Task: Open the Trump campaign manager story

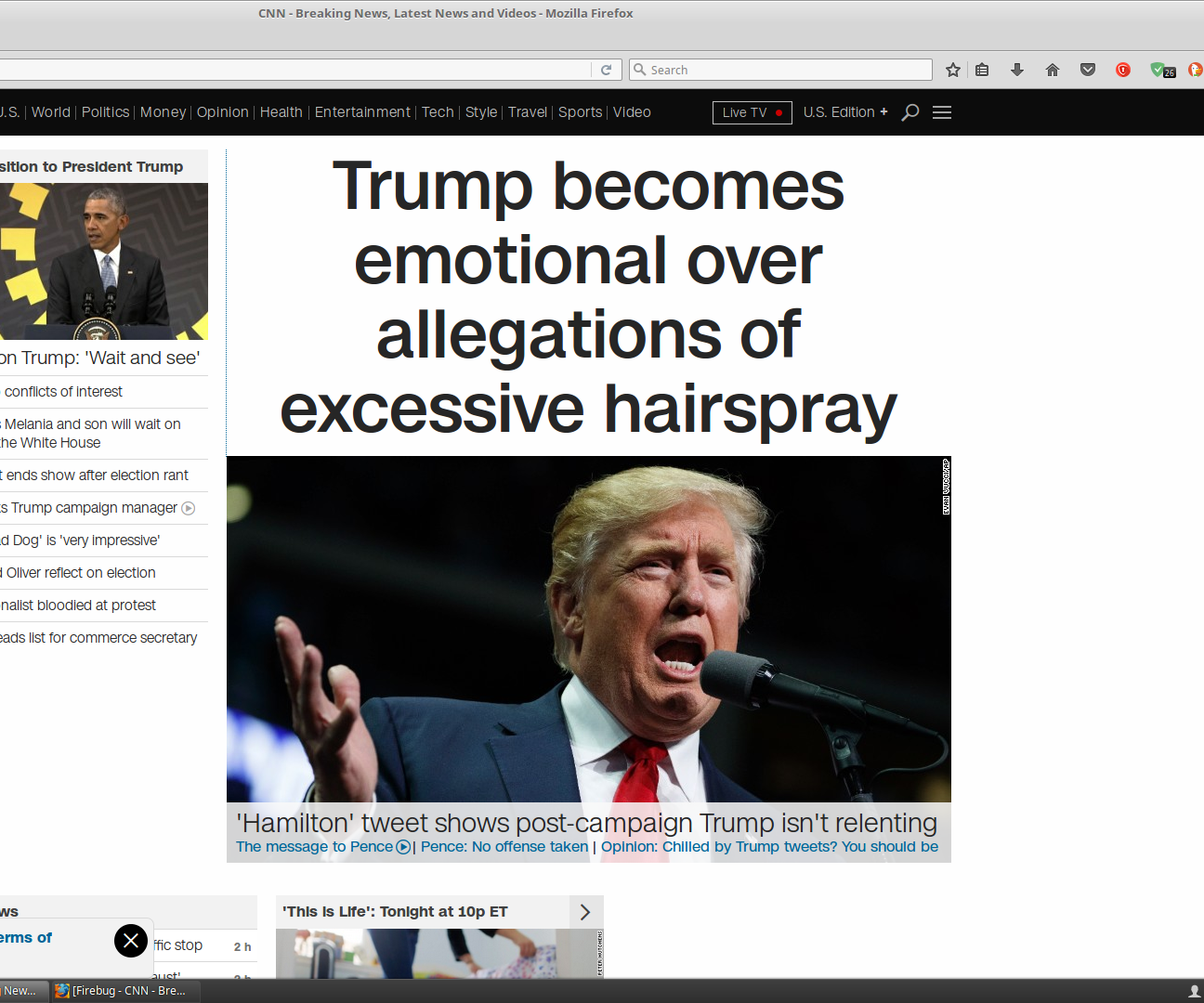Action: pyautogui.click(x=88, y=508)
